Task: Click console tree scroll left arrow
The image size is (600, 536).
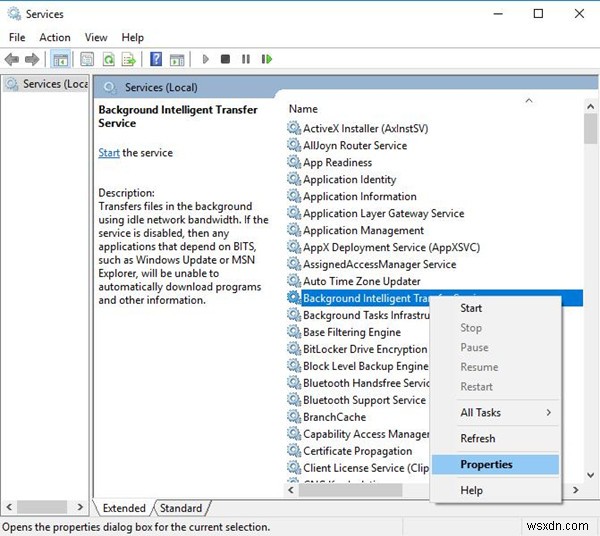Action: coord(9,507)
